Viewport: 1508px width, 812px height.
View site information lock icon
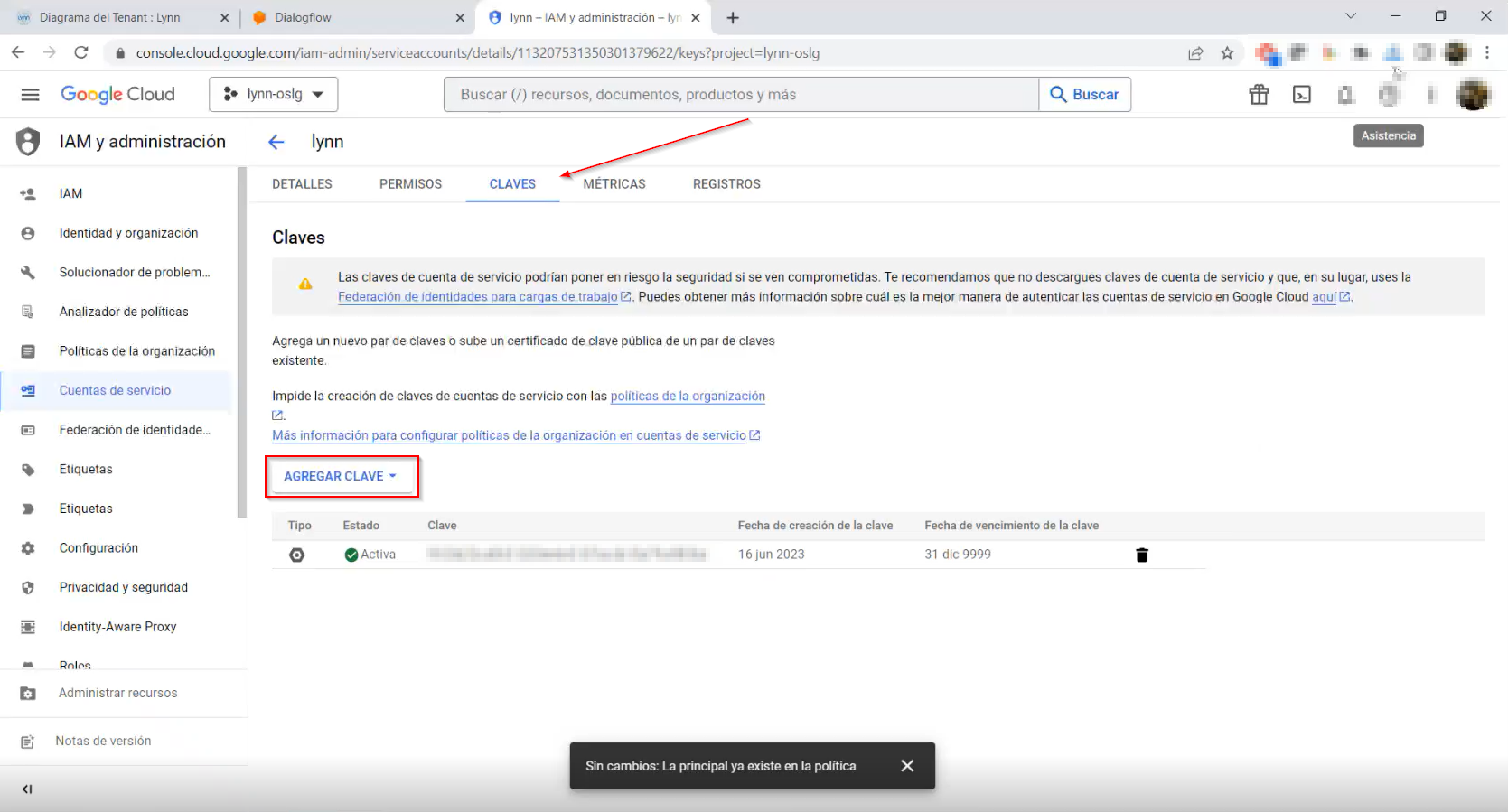coord(120,53)
